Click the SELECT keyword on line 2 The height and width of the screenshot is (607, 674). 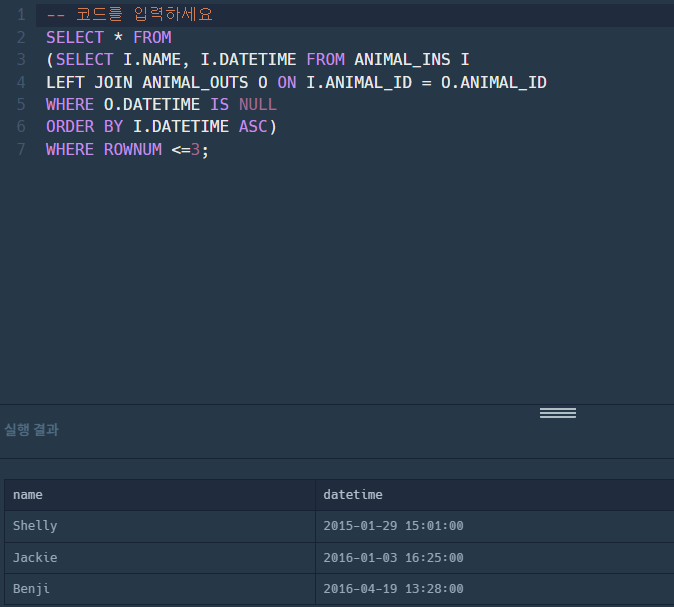75,37
